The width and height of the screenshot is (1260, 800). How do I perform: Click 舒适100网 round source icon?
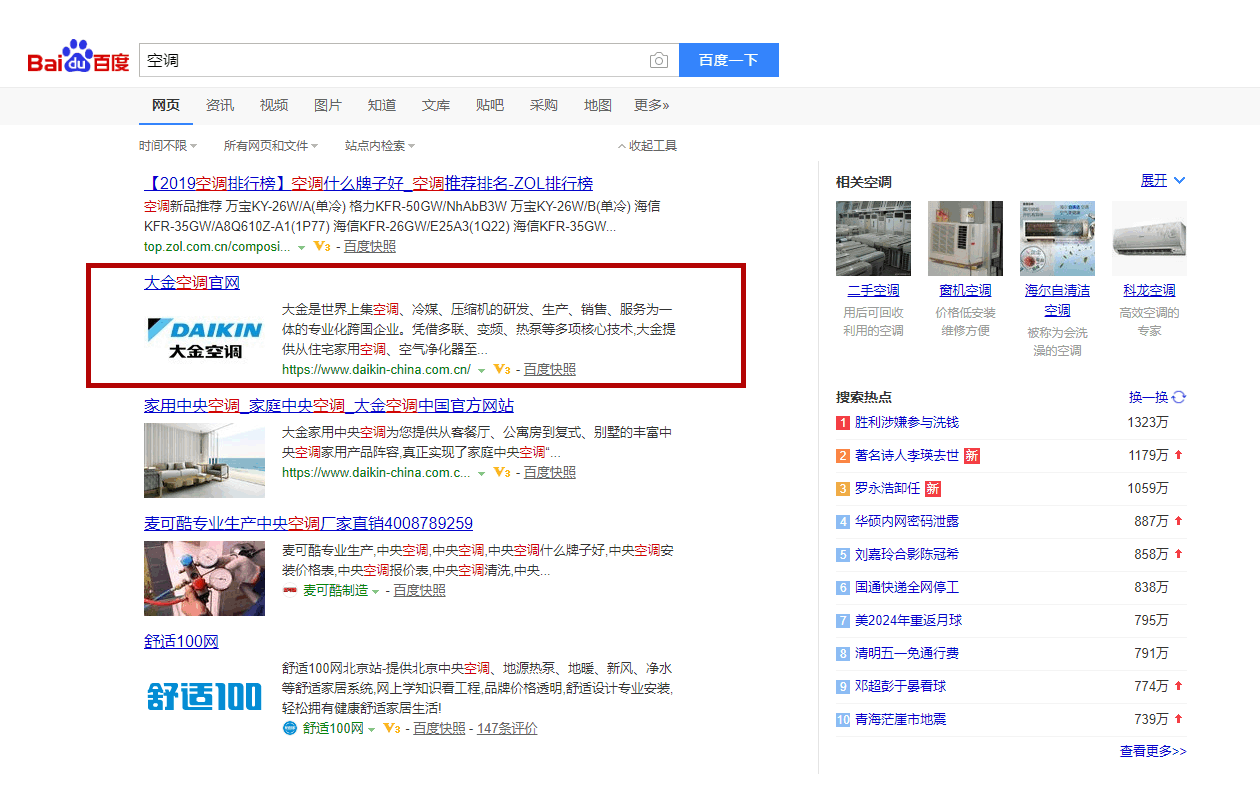click(x=290, y=728)
